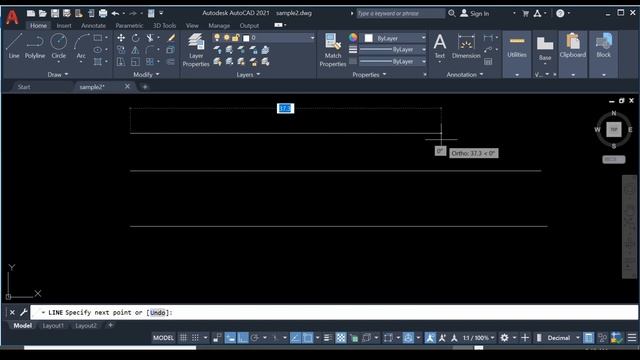Click the Undo option in command line
The image size is (640, 360).
point(158,313)
